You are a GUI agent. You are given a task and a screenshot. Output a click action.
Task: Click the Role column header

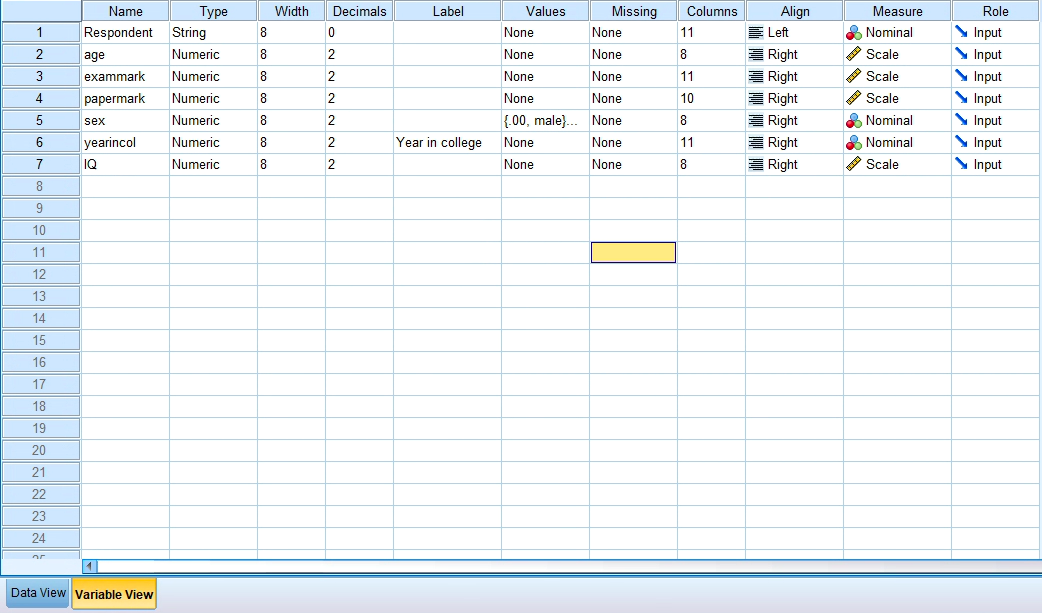click(x=996, y=11)
